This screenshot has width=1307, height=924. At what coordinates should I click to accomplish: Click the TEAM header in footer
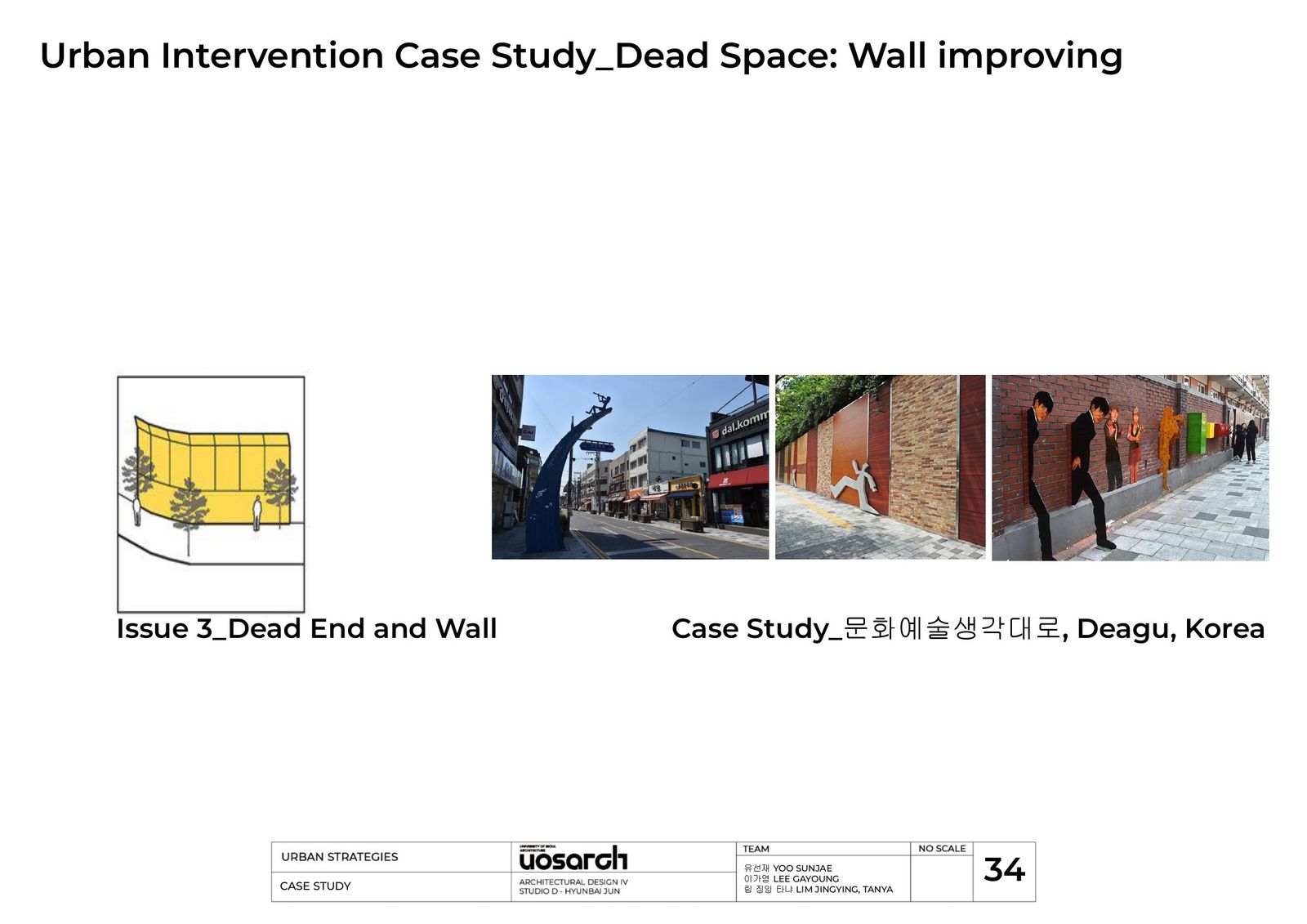point(756,849)
